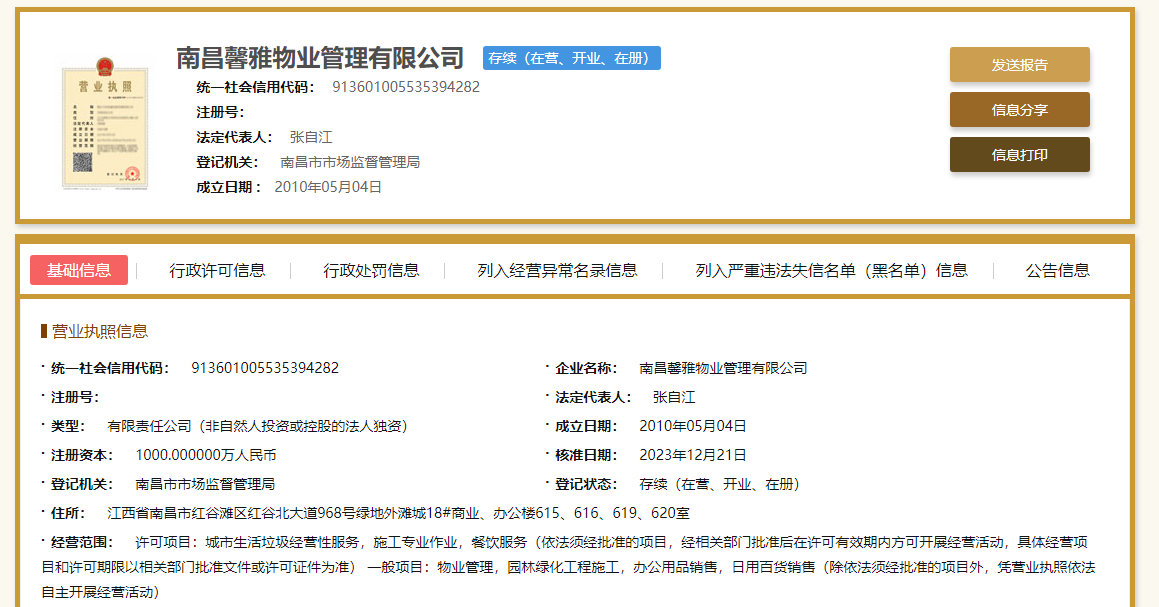
Task: Click the company name heading 南昌馨雅物业管理有限公司
Action: point(320,58)
